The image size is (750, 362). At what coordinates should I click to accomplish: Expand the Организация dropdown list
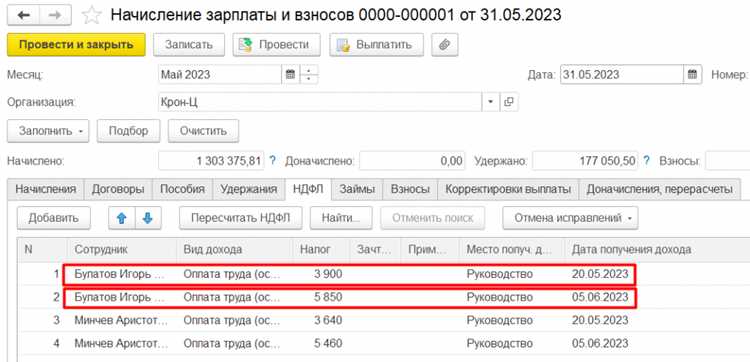pos(490,102)
